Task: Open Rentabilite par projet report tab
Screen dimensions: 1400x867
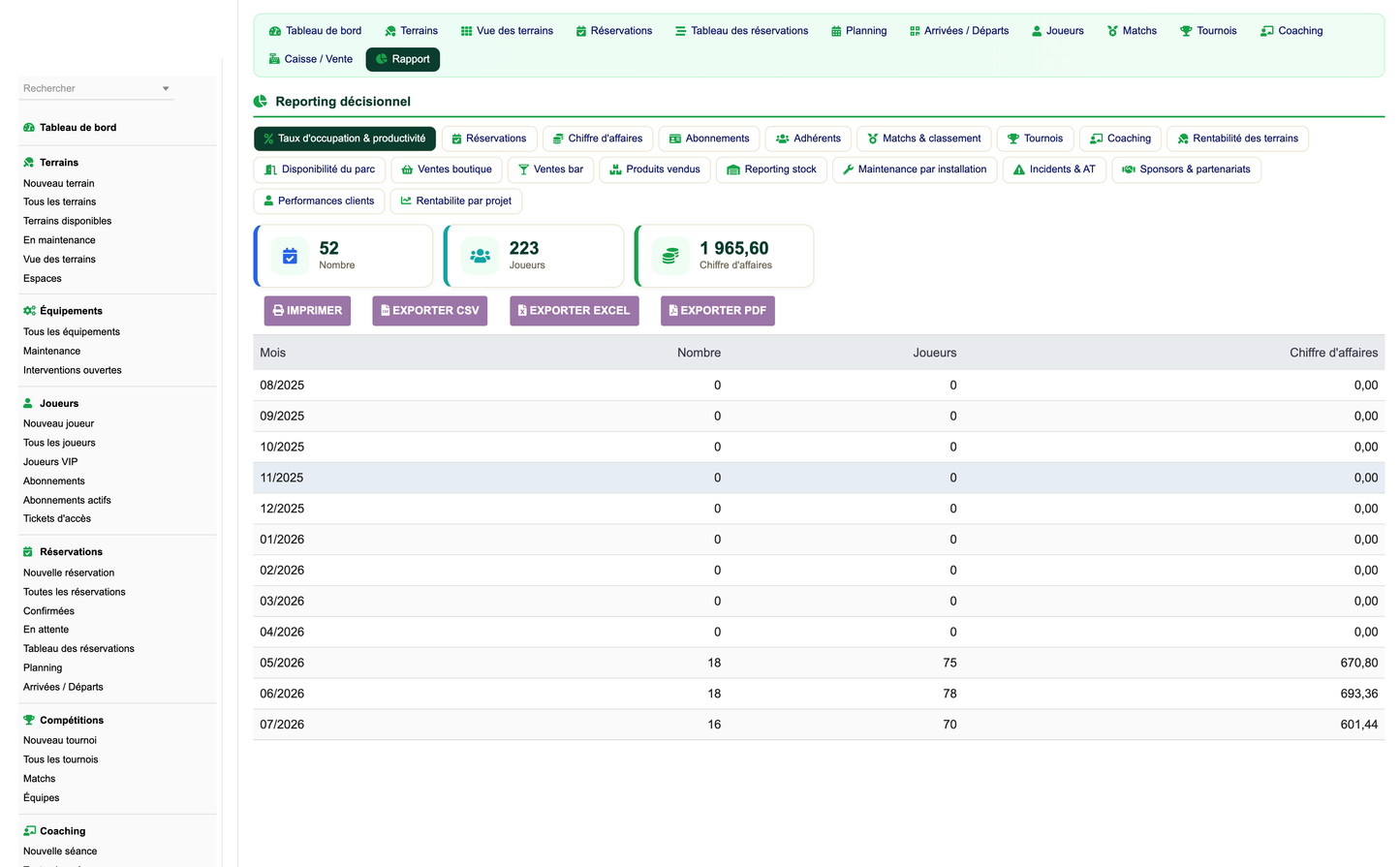Action: [x=456, y=201]
